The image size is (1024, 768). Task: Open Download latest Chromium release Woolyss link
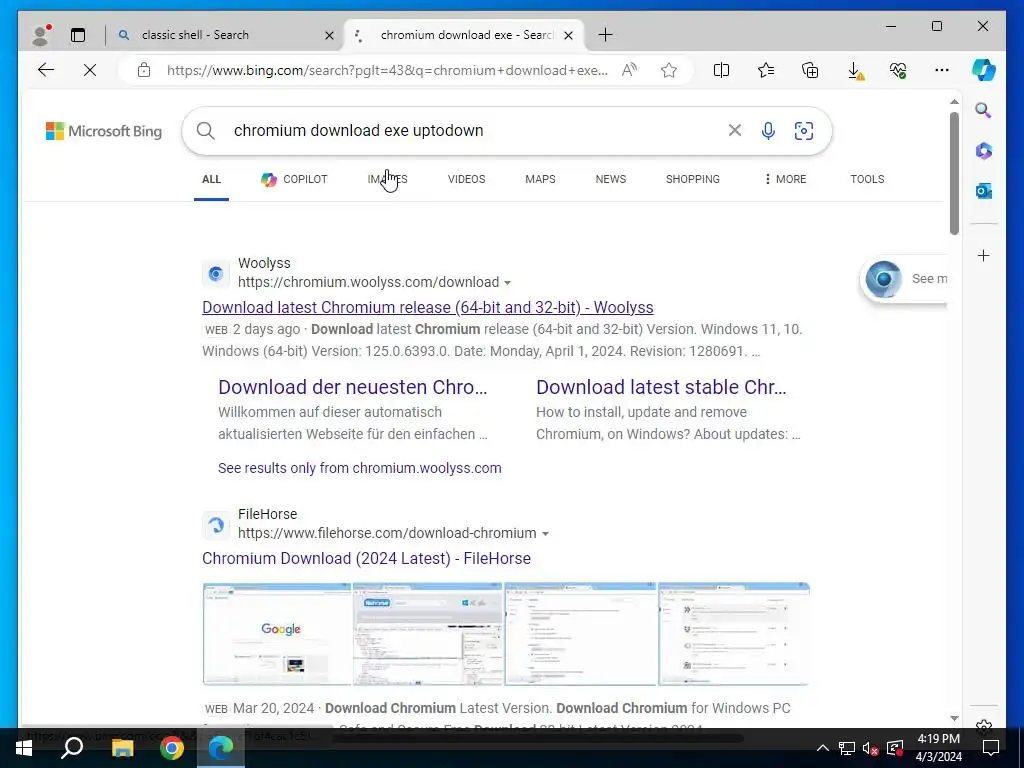pos(428,307)
